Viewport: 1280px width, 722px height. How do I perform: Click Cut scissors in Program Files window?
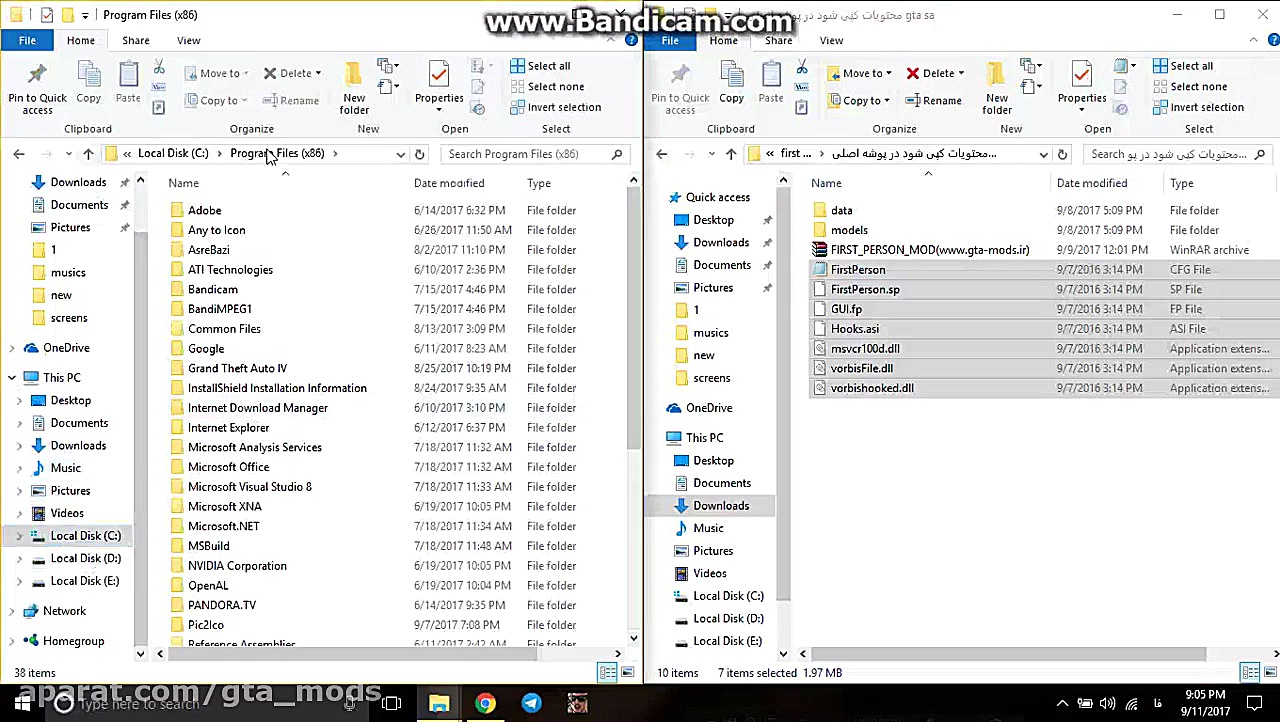[159, 67]
